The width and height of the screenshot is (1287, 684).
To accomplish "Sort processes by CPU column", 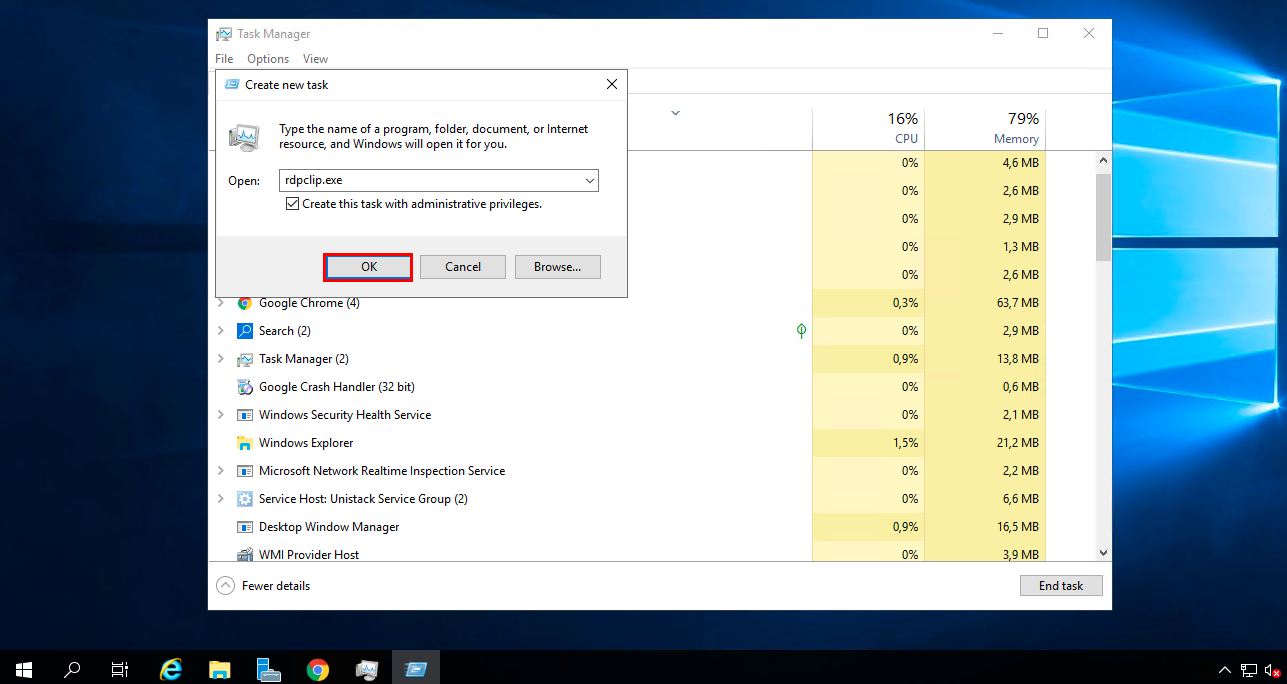I will [x=868, y=128].
